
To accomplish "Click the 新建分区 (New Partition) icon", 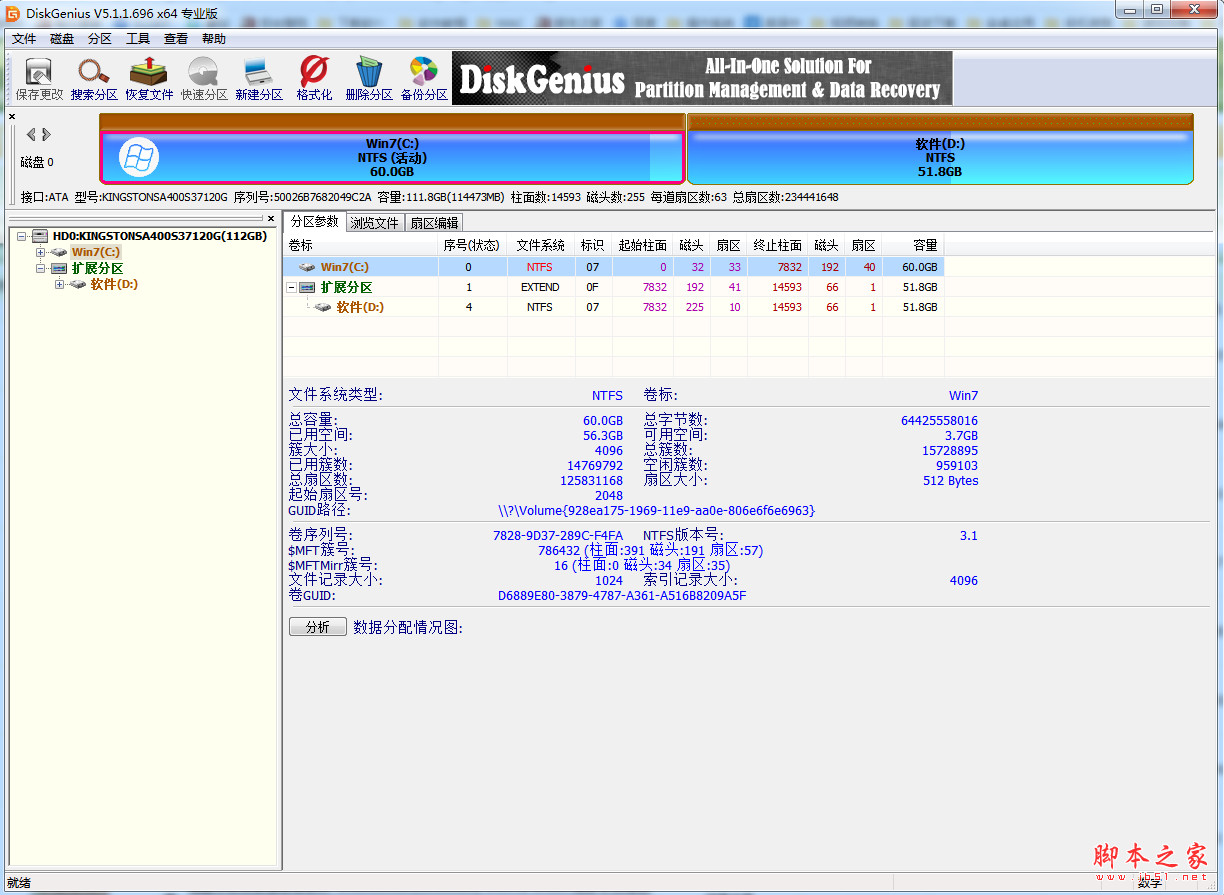I will (259, 78).
